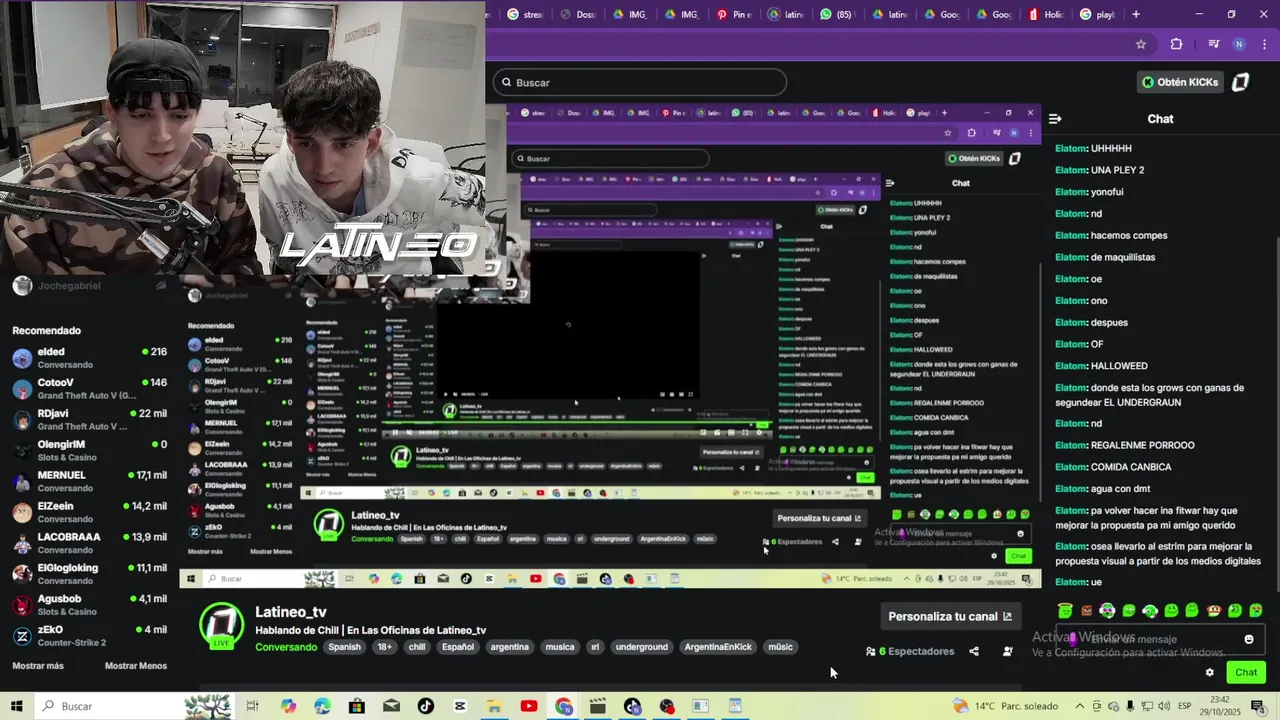
Task: Open File Explorer from taskbar
Action: (x=494, y=706)
